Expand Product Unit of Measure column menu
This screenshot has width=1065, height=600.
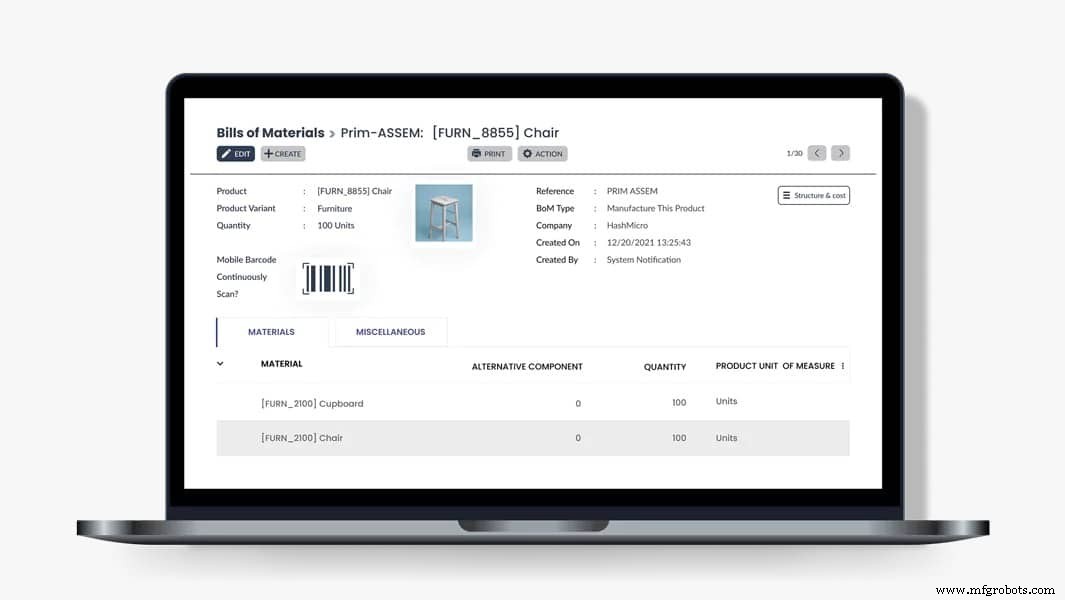pyautogui.click(x=843, y=366)
